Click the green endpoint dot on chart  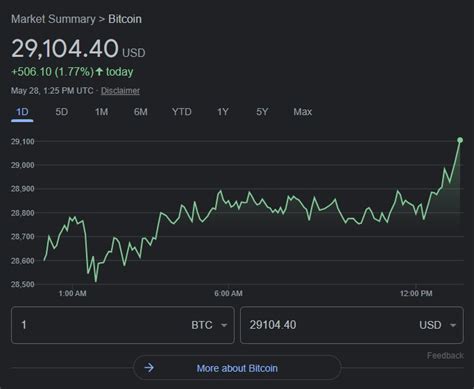point(460,140)
